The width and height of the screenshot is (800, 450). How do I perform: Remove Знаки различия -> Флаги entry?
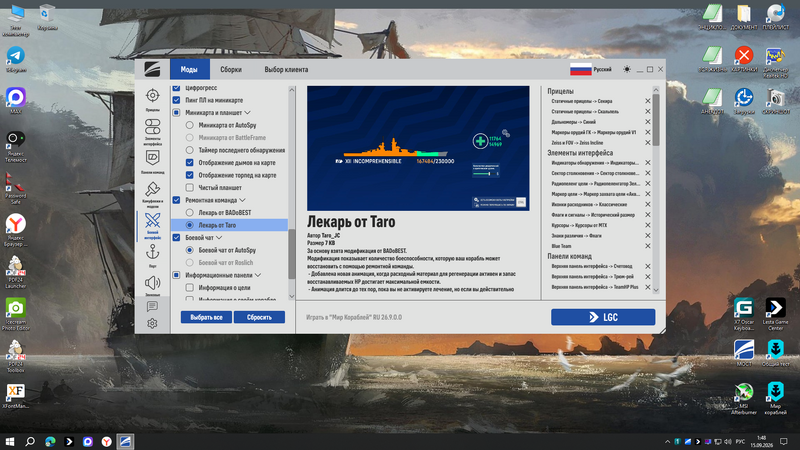click(x=647, y=236)
